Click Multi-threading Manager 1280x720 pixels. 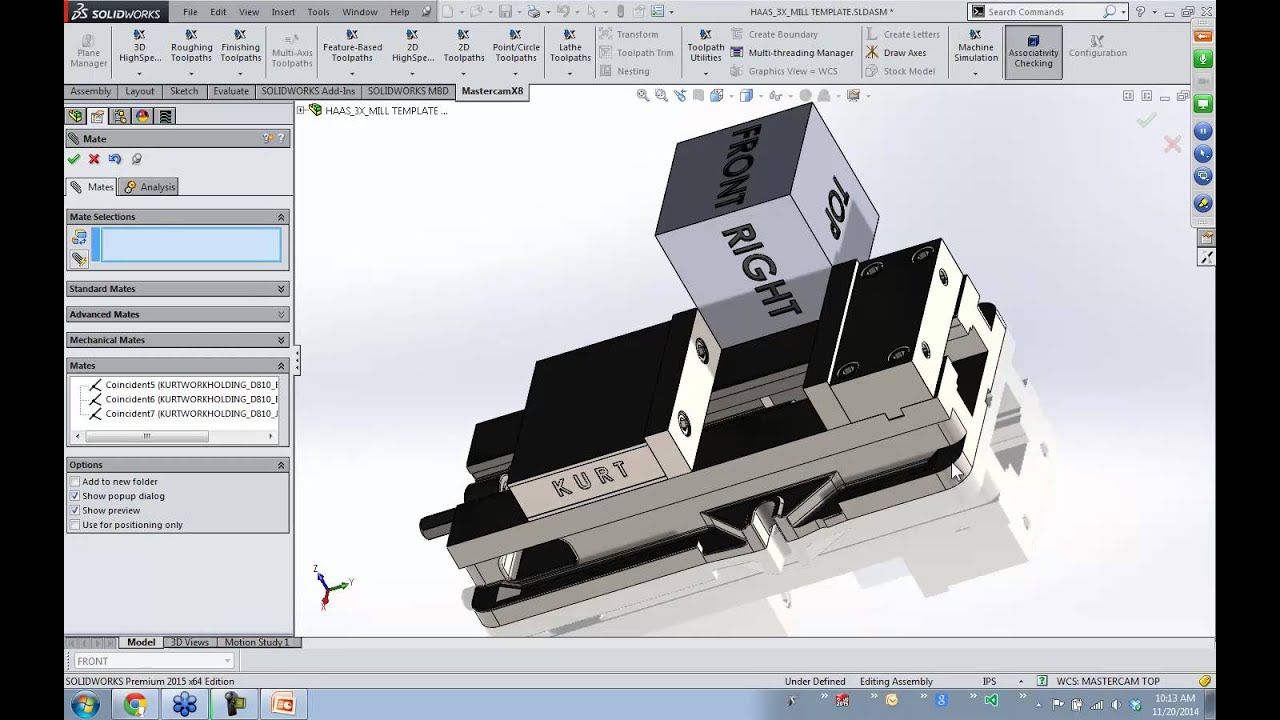tap(792, 53)
